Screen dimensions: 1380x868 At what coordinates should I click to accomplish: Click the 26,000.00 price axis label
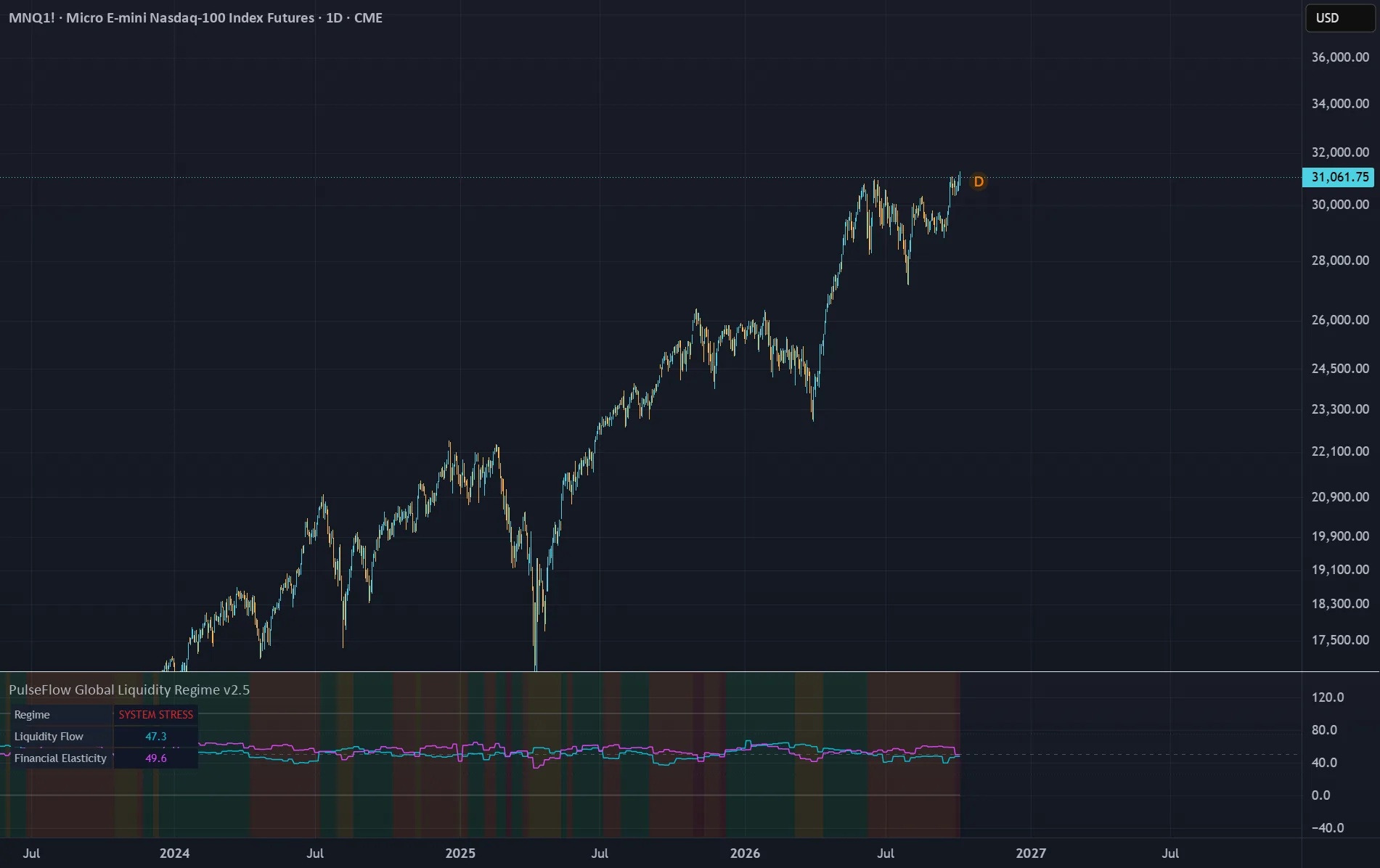click(x=1340, y=320)
